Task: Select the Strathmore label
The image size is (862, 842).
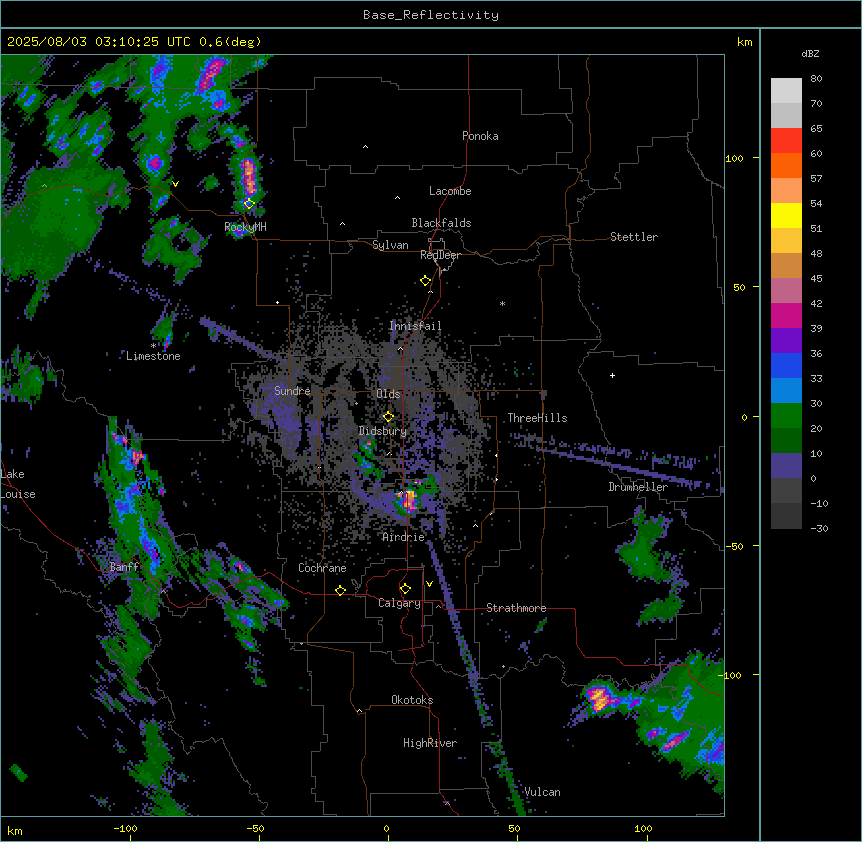Action: [516, 608]
